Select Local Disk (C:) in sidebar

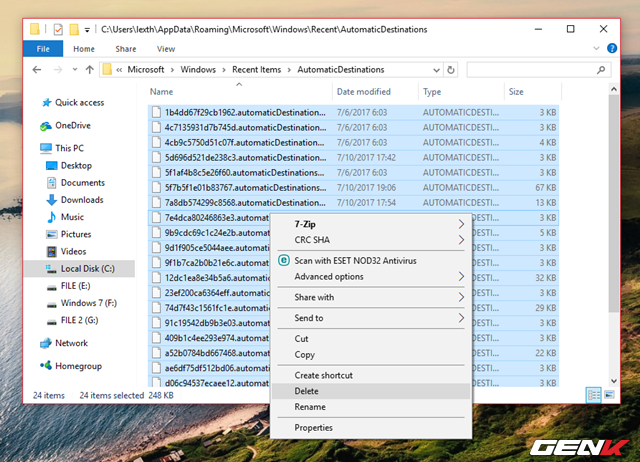click(x=79, y=269)
